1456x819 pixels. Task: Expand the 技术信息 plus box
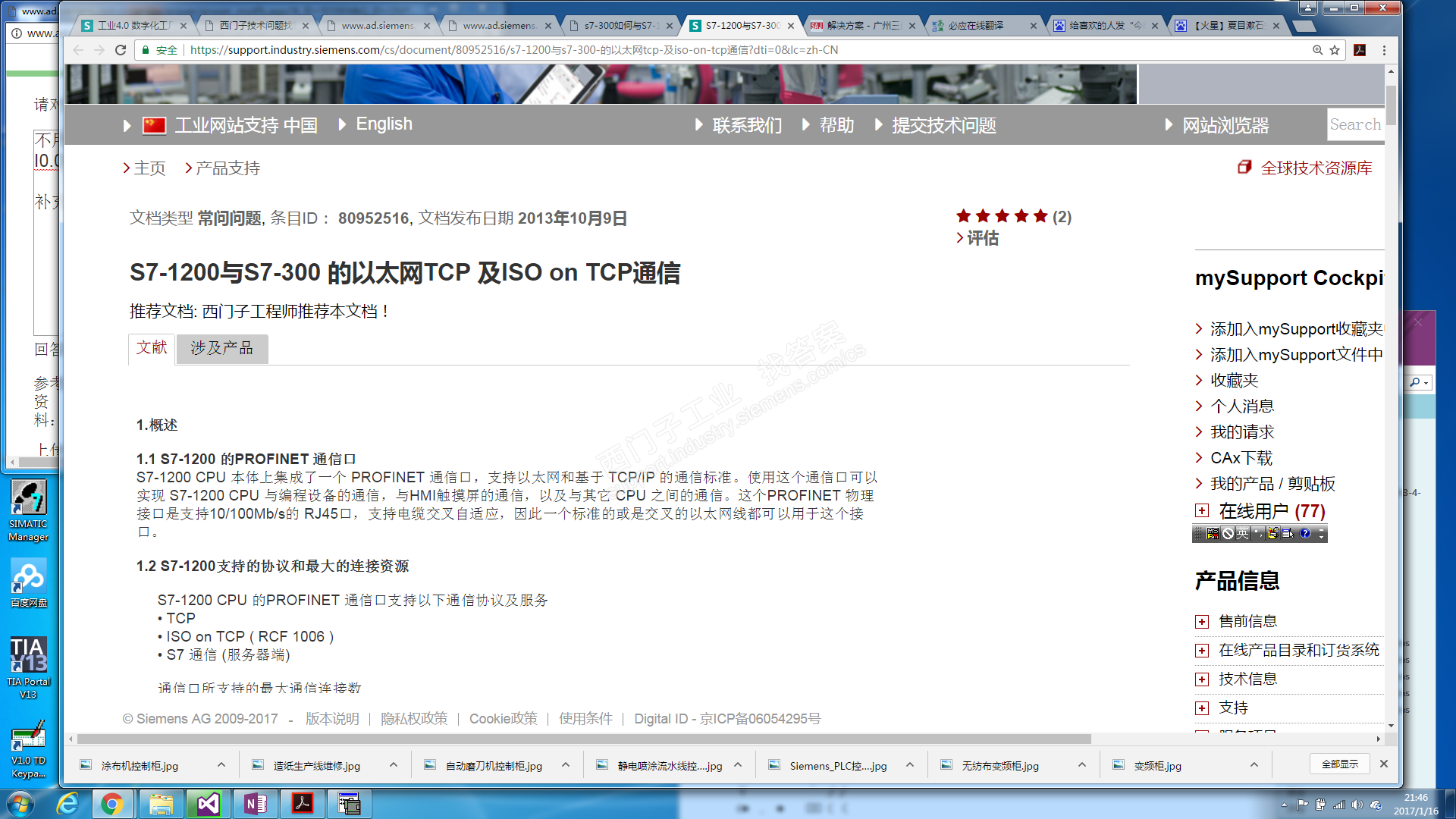1202,679
